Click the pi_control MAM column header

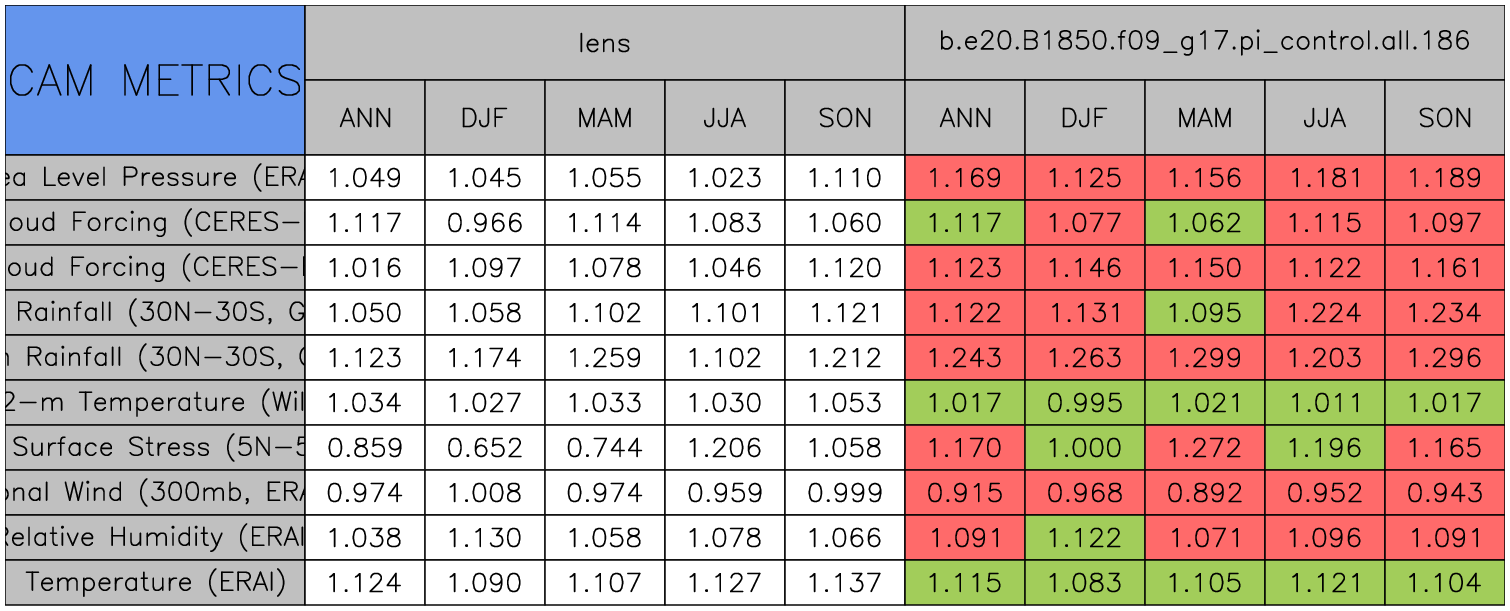click(1204, 118)
